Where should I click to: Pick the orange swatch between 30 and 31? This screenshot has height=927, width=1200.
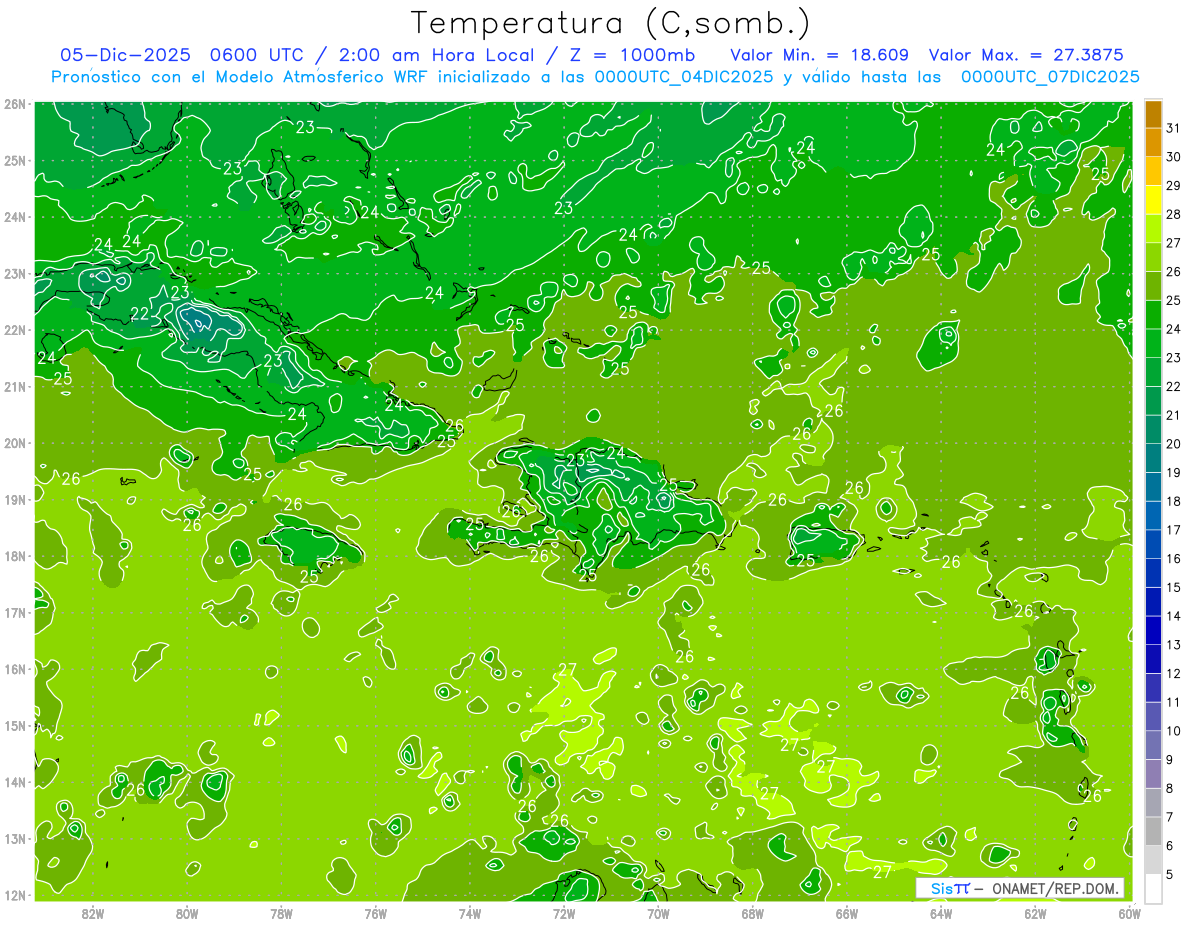pyautogui.click(x=1153, y=143)
